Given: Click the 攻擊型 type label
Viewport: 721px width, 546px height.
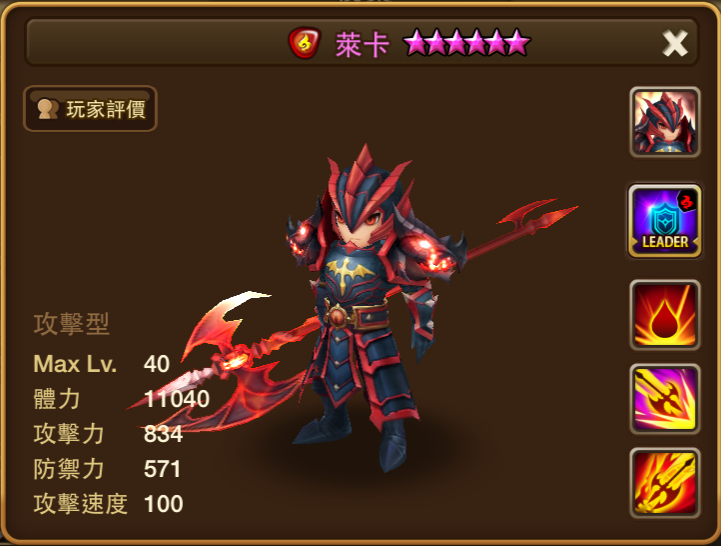Looking at the screenshot, I should [71, 324].
